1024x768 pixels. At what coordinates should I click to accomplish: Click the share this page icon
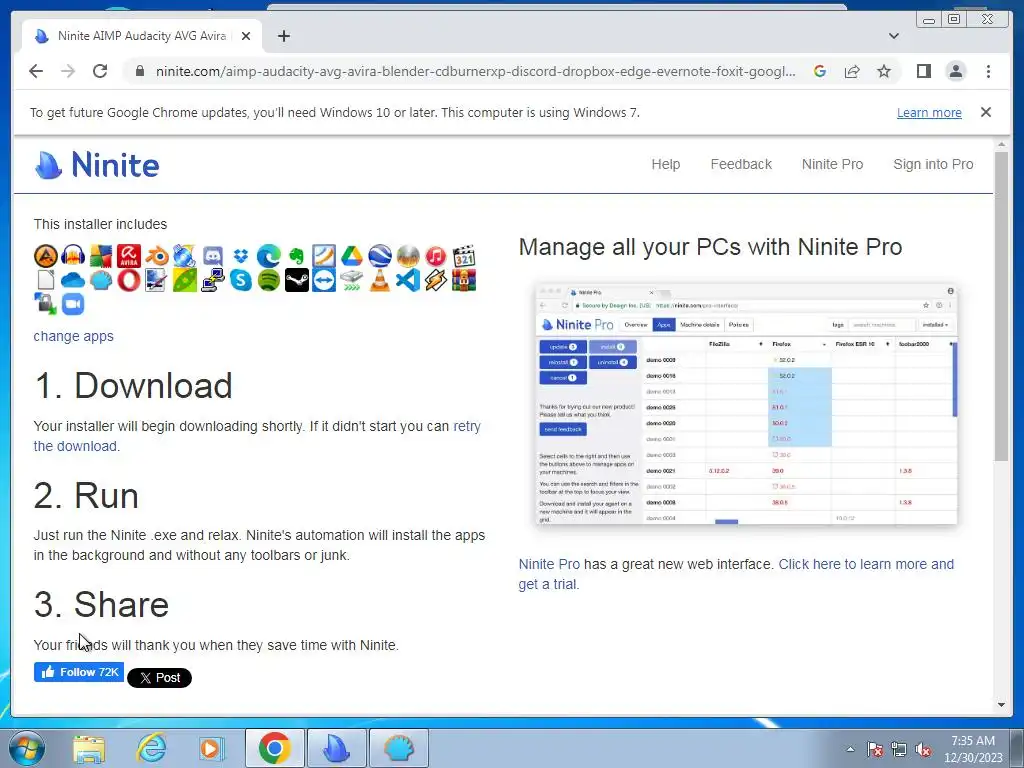tap(852, 71)
